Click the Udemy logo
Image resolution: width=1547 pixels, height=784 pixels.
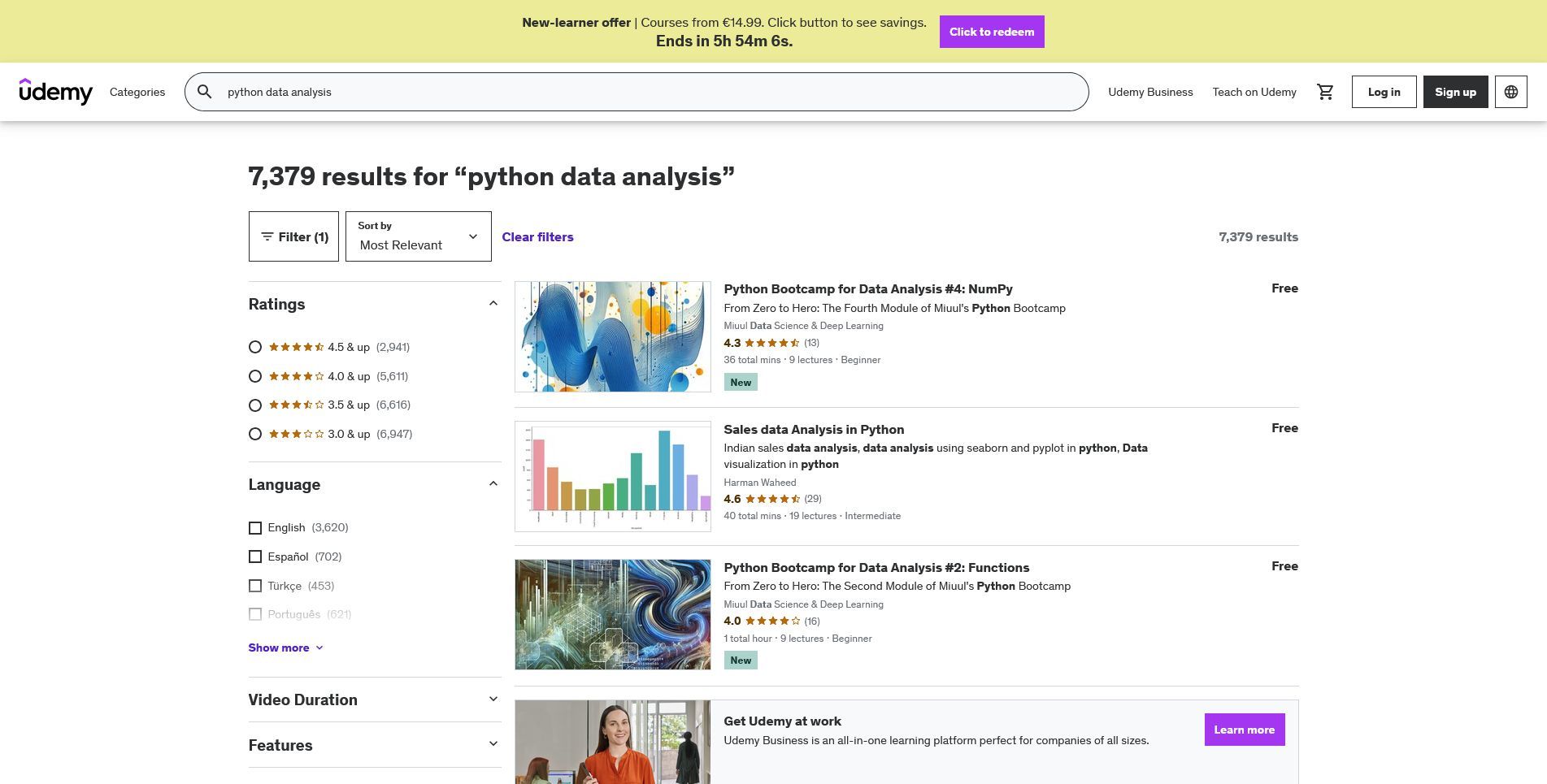coord(55,92)
